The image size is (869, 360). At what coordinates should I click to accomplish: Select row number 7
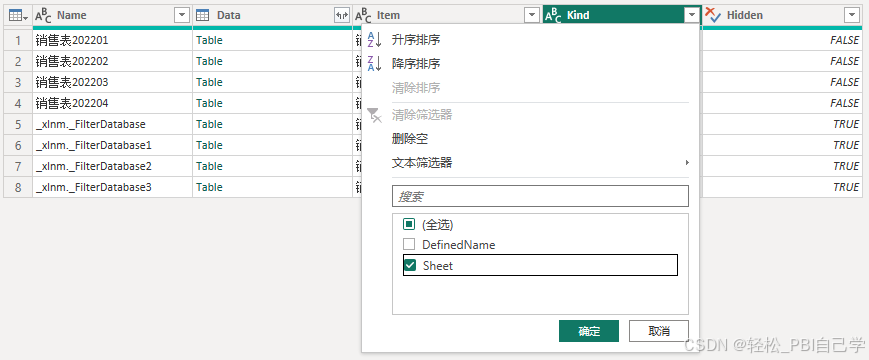point(18,166)
